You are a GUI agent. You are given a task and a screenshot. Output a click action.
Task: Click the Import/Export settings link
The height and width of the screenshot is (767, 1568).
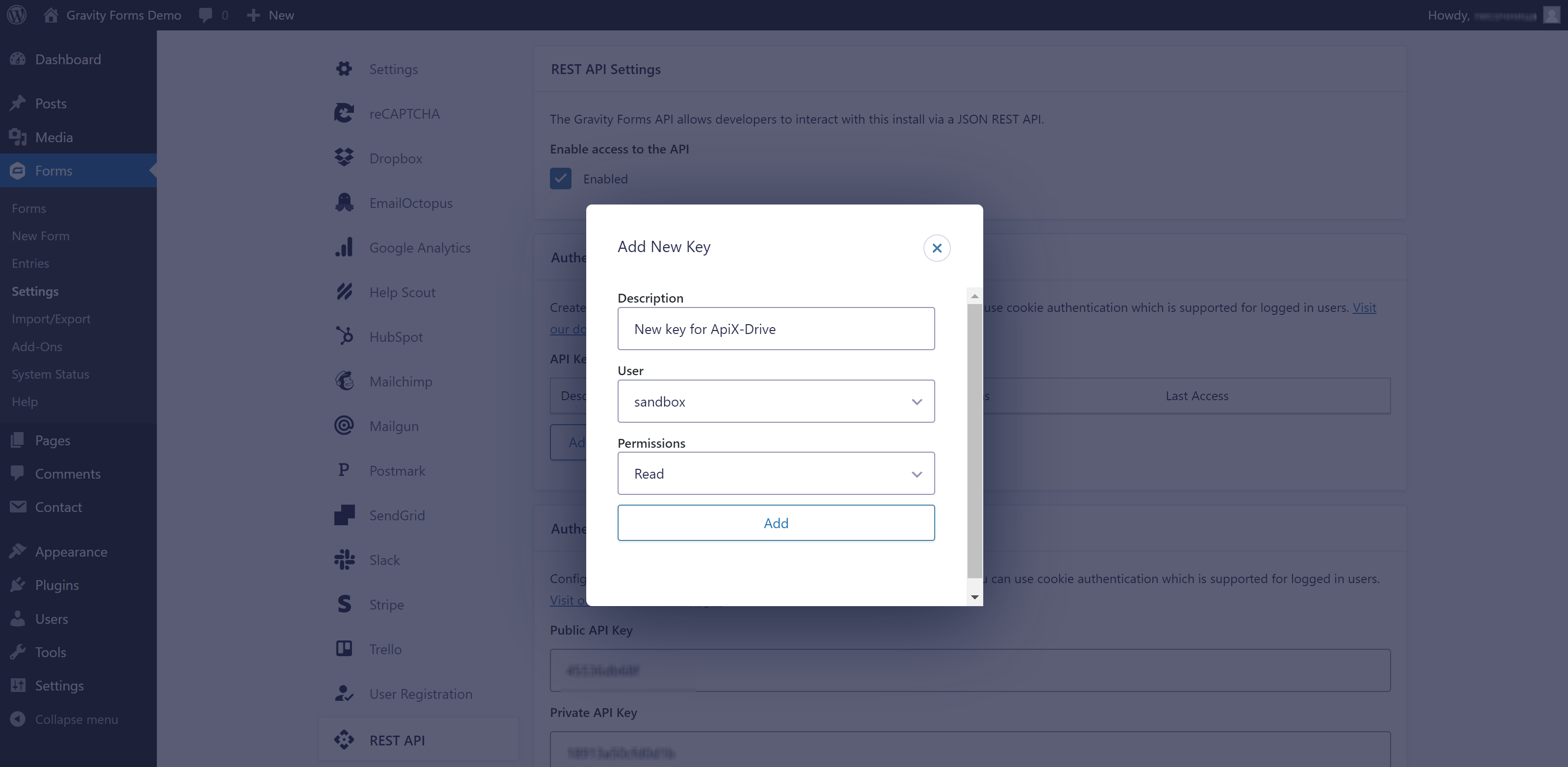[x=51, y=318]
